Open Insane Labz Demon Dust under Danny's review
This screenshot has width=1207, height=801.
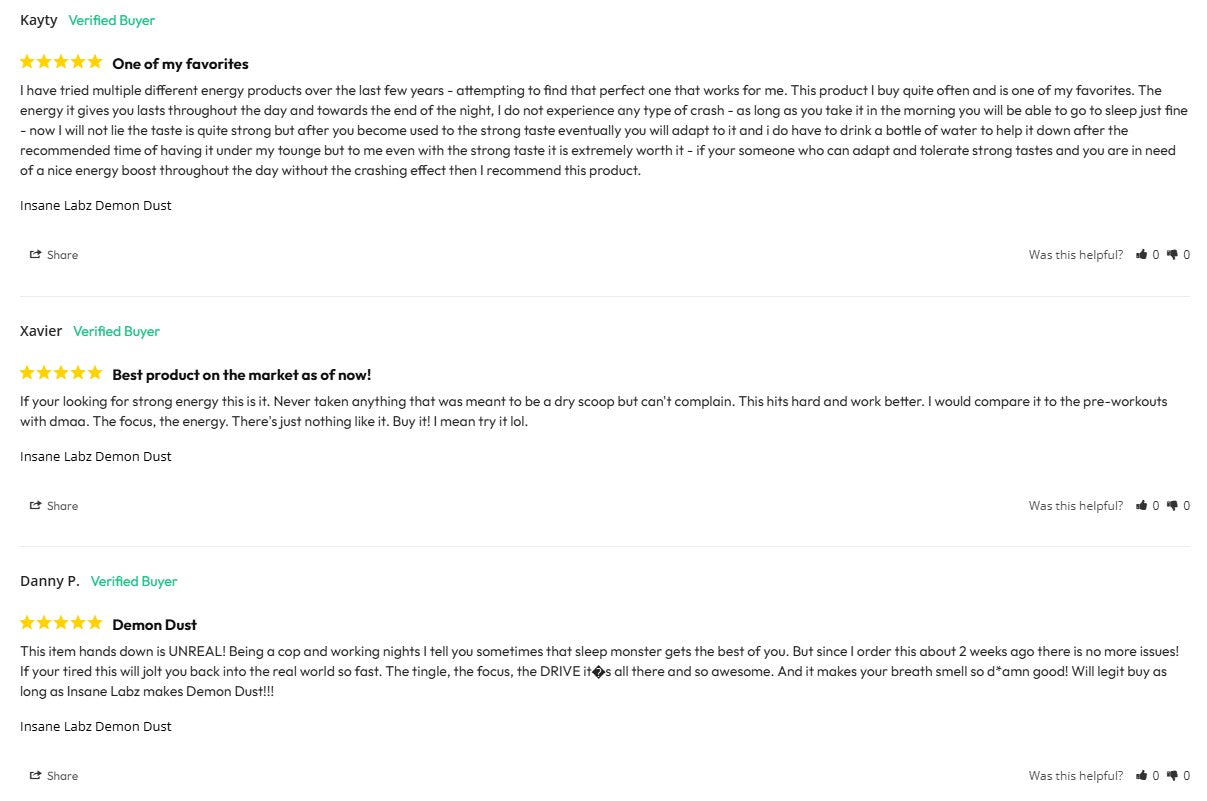point(96,726)
